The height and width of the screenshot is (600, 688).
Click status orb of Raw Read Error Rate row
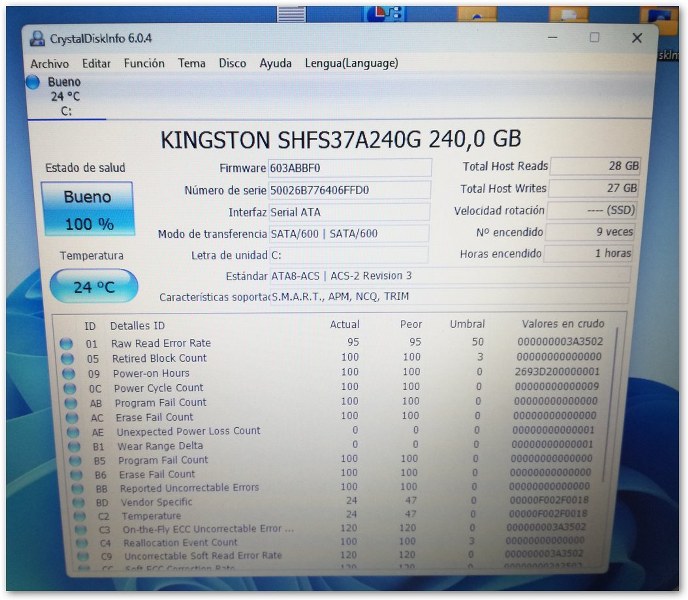pyautogui.click(x=67, y=344)
